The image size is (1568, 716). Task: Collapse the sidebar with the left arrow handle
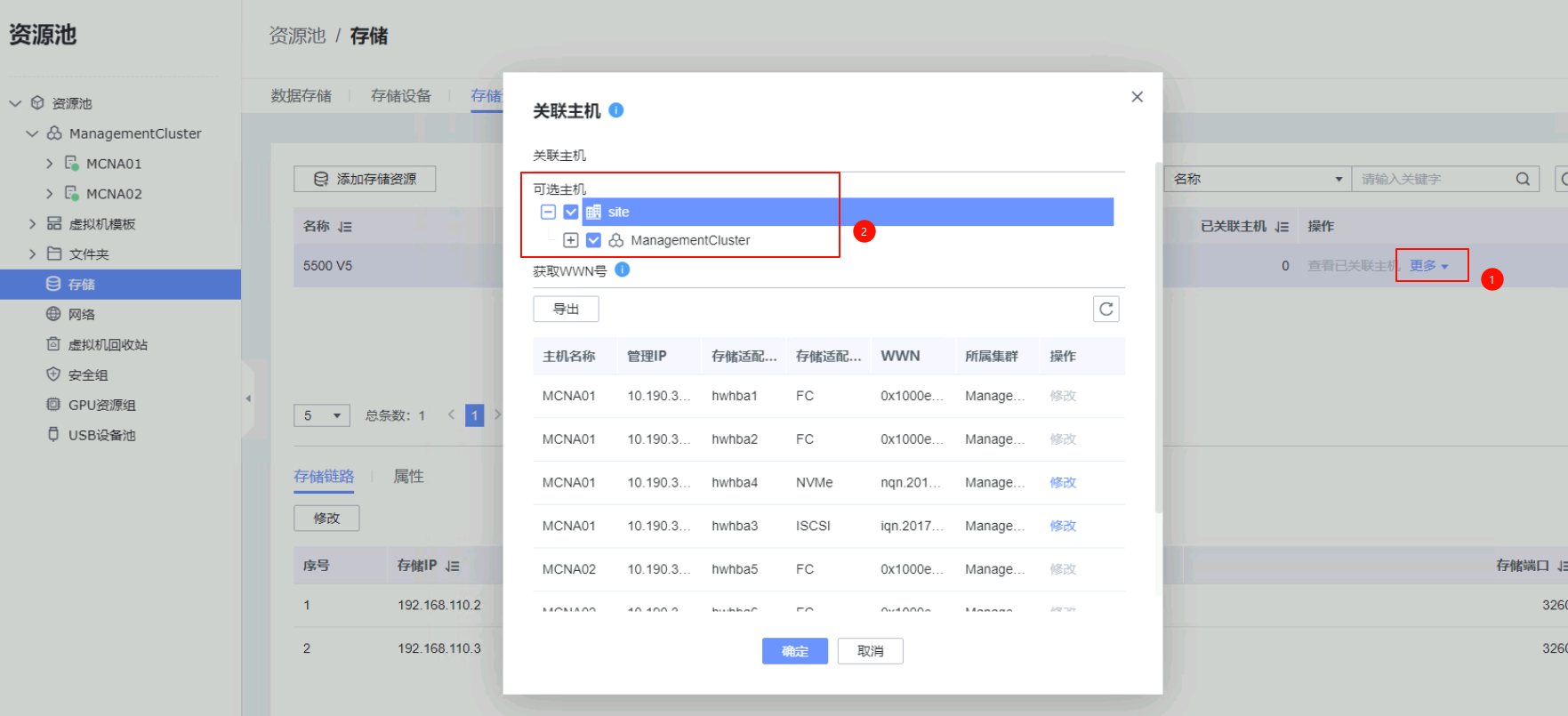[x=248, y=398]
